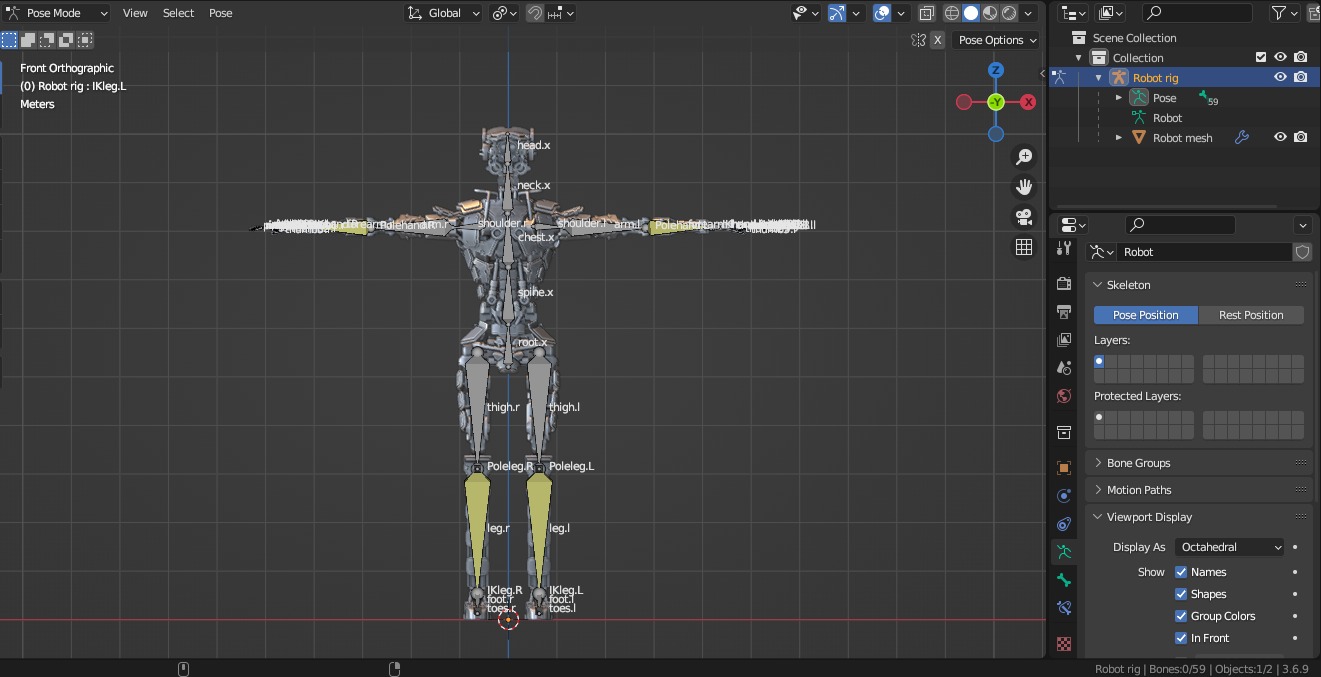
Task: Open snapping options dropdown
Action: click(x=563, y=13)
